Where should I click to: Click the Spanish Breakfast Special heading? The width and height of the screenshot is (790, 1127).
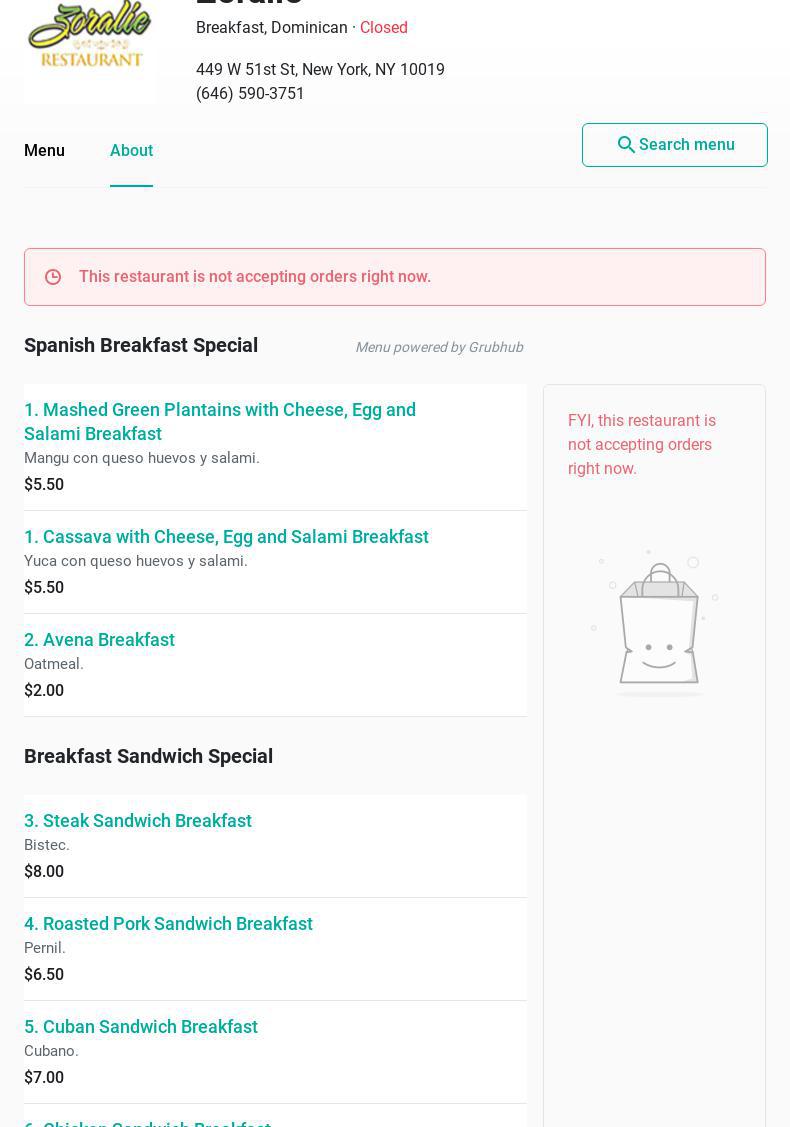141,345
